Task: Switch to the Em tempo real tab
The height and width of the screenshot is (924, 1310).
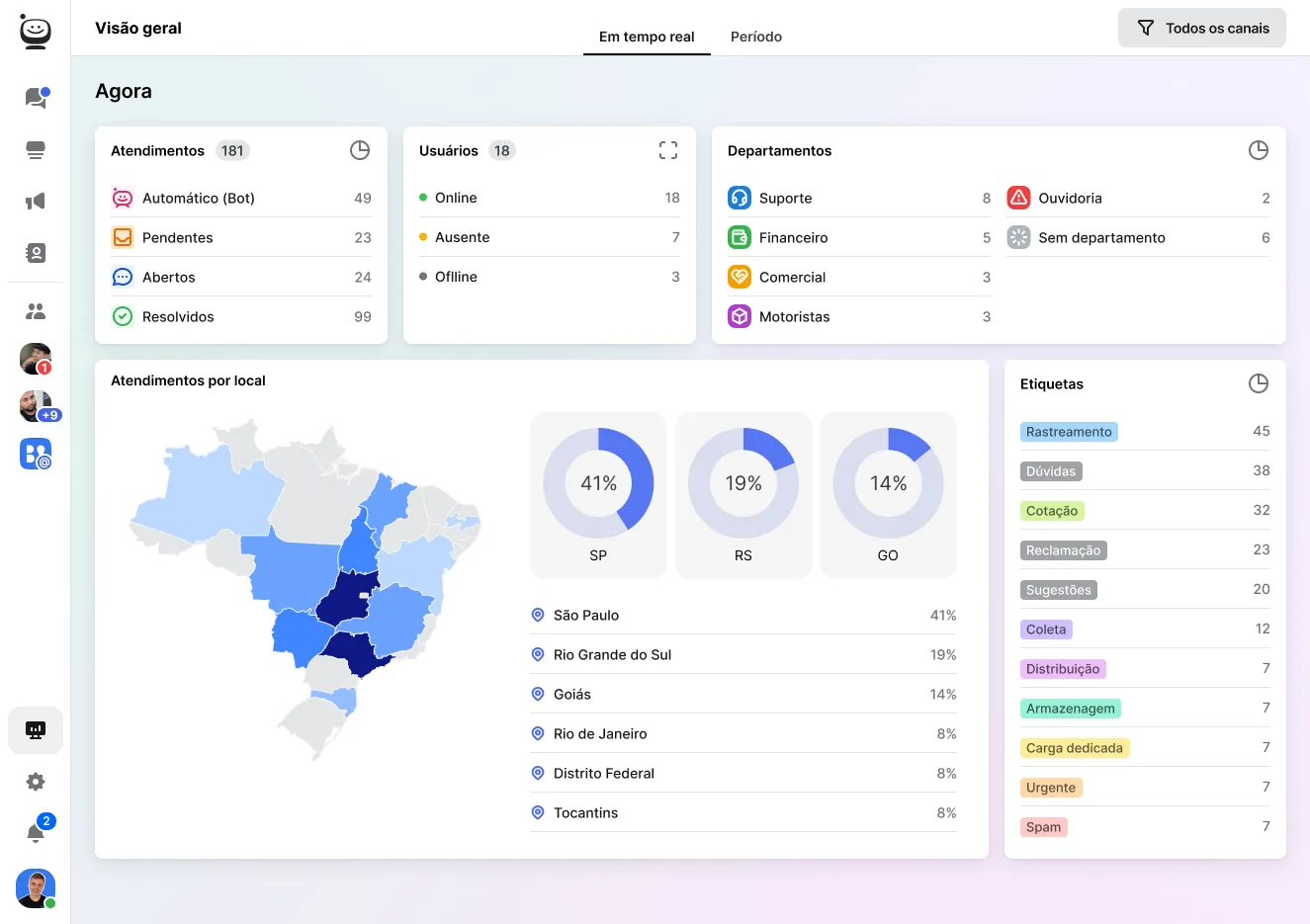Action: coord(647,37)
